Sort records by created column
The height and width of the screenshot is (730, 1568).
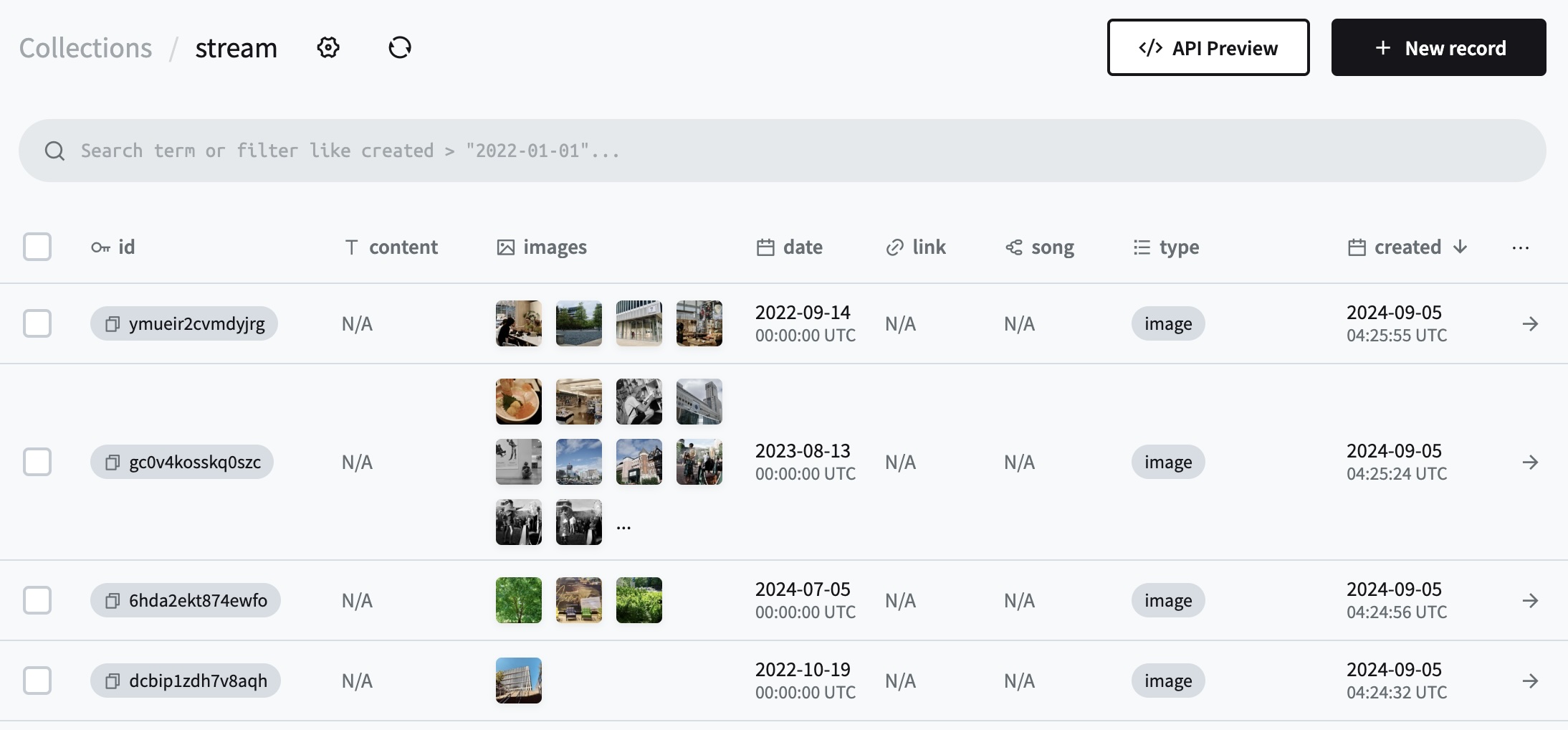tap(1407, 247)
